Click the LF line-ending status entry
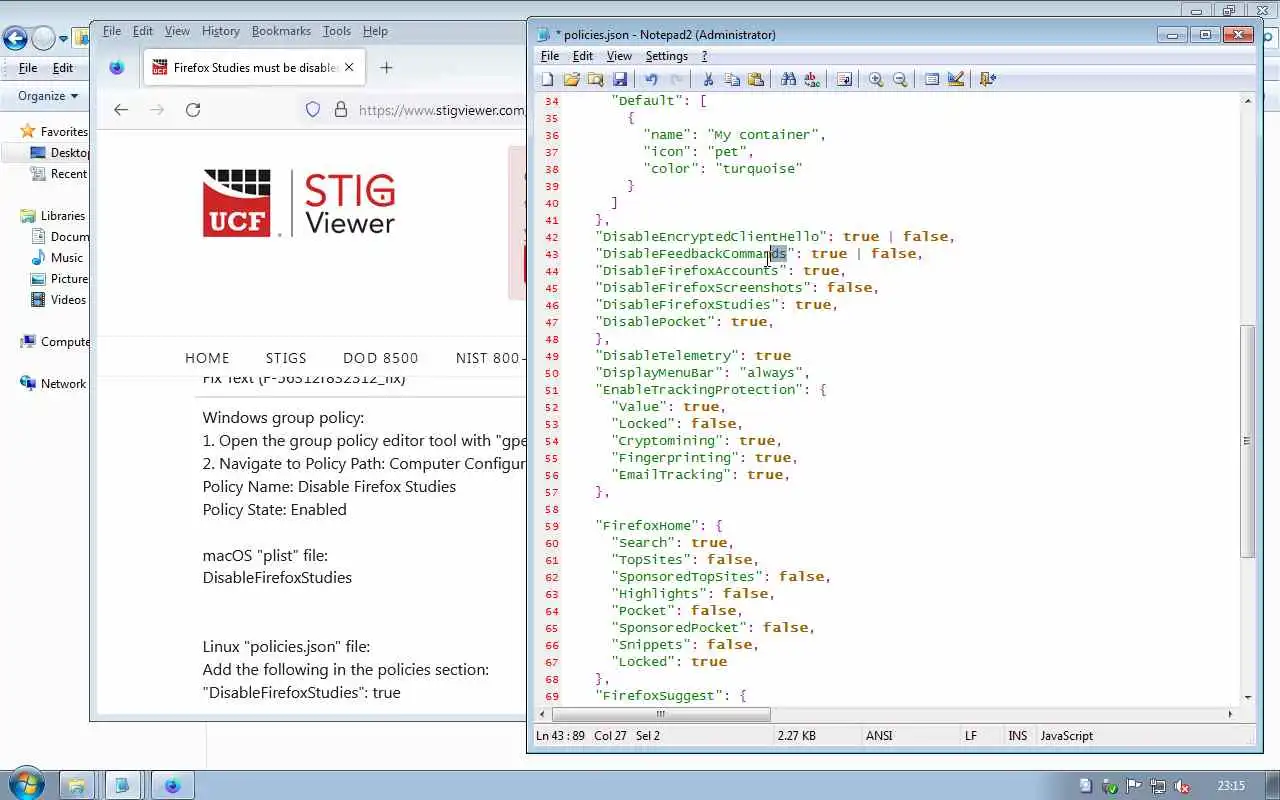 click(x=970, y=736)
